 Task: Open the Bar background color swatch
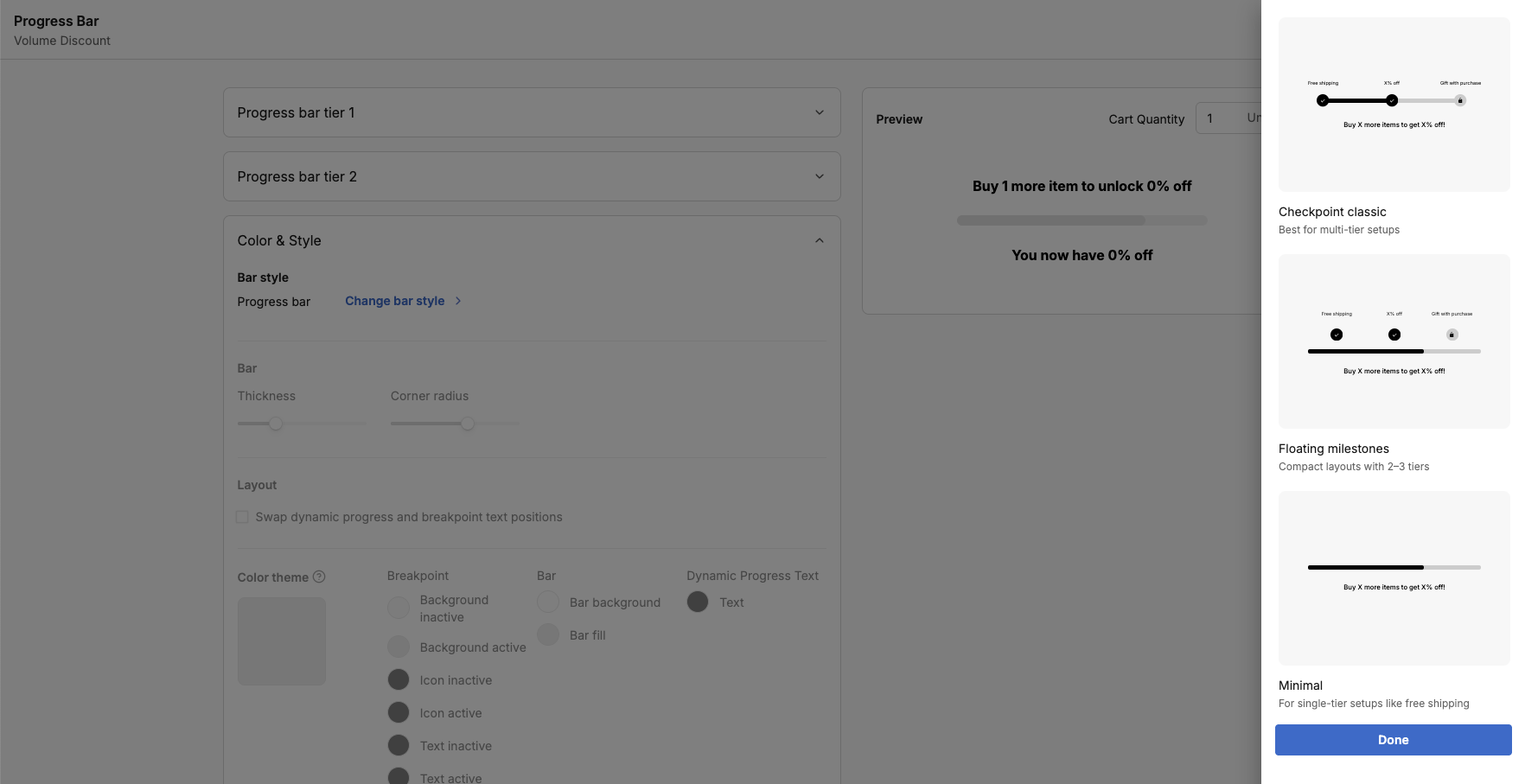tap(548, 602)
